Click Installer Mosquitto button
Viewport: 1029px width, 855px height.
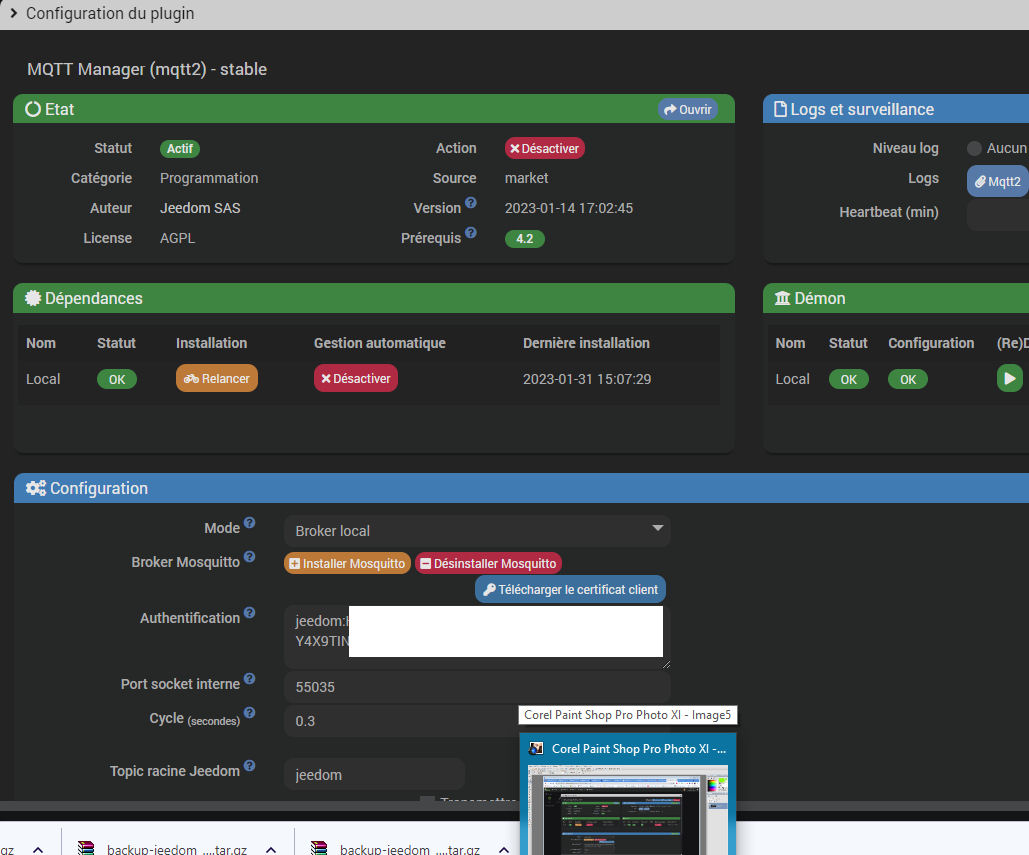347,564
